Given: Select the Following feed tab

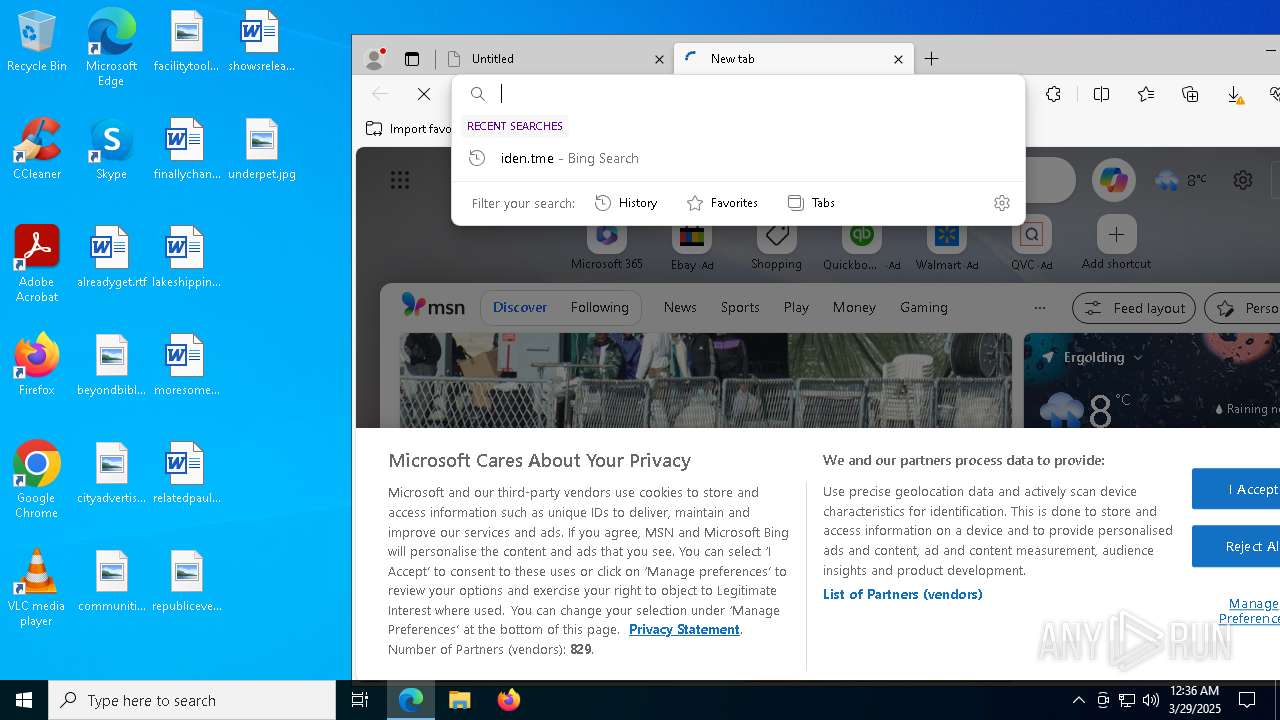Looking at the screenshot, I should pyautogui.click(x=600, y=308).
